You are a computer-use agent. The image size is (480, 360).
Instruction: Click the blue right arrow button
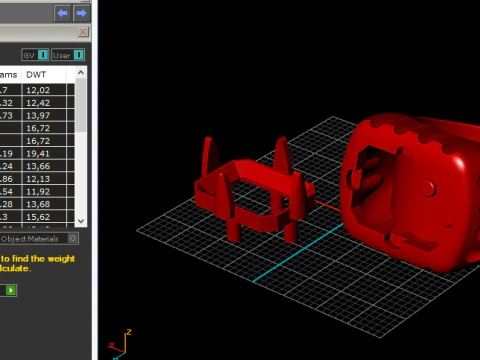(x=81, y=13)
